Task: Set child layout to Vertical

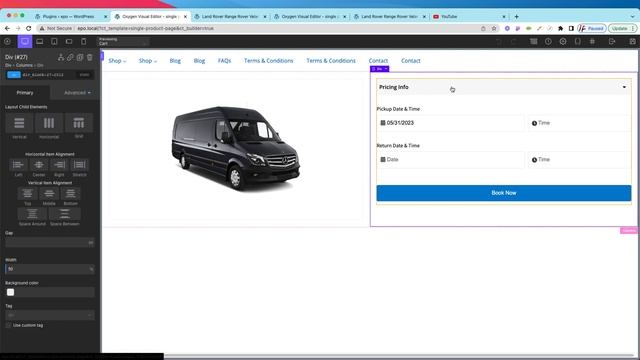Action: (19, 123)
